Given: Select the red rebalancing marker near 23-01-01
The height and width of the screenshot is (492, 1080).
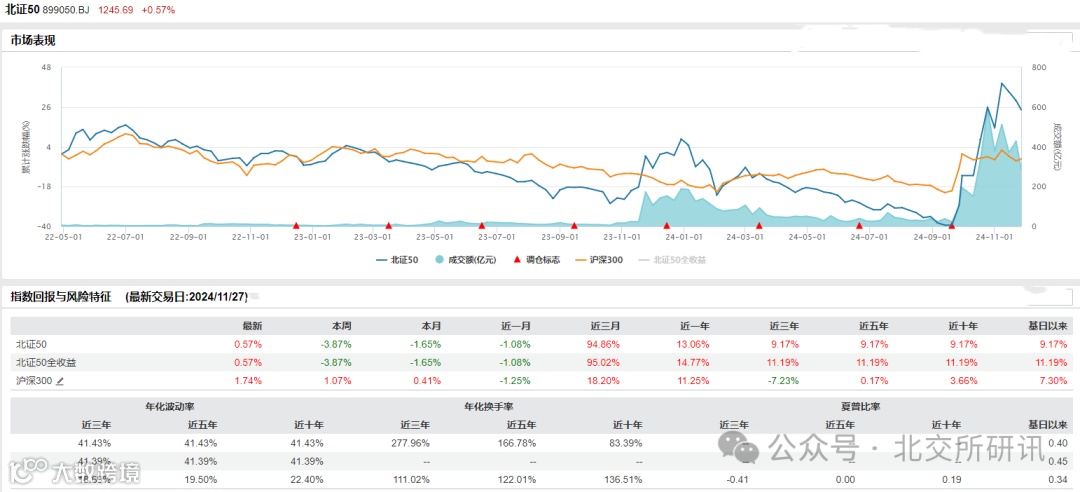Looking at the screenshot, I should tap(296, 225).
